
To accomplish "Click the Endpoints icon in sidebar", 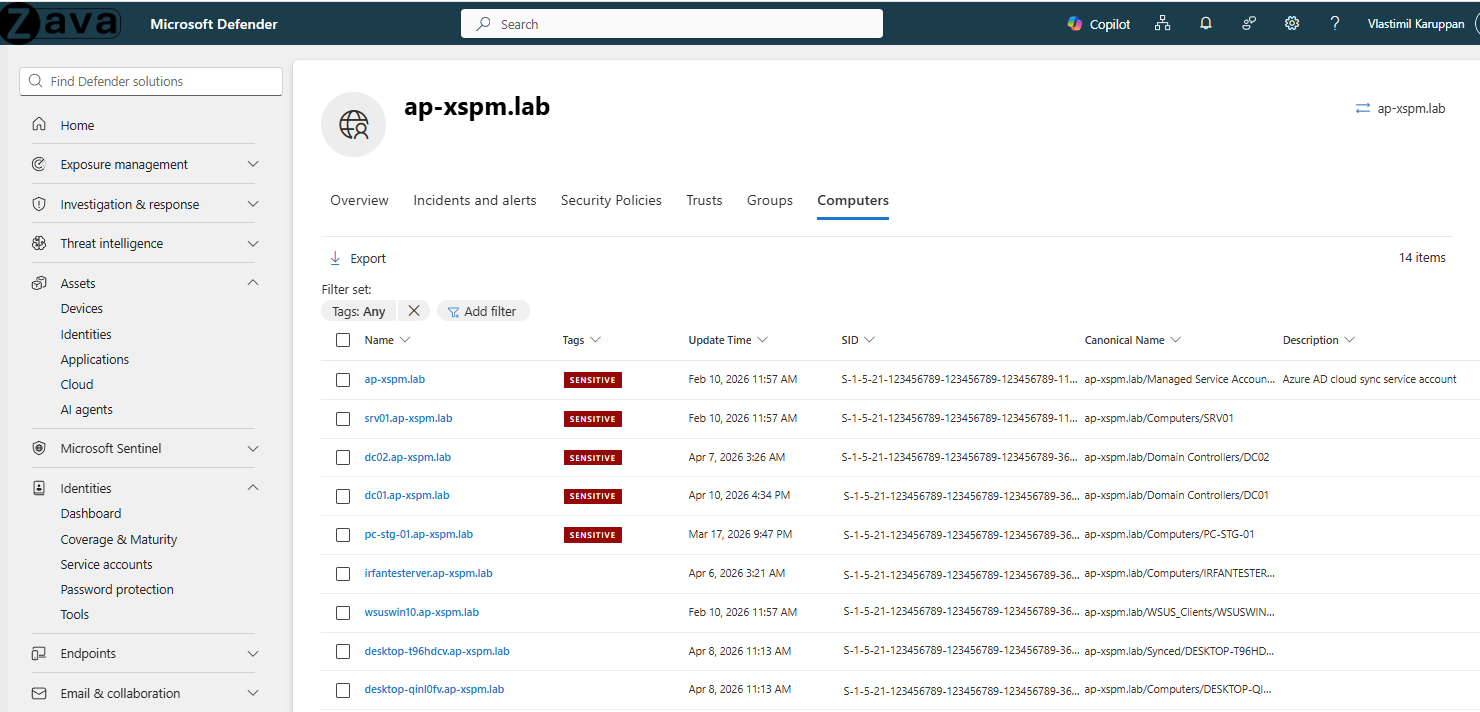I will pyautogui.click(x=39, y=653).
